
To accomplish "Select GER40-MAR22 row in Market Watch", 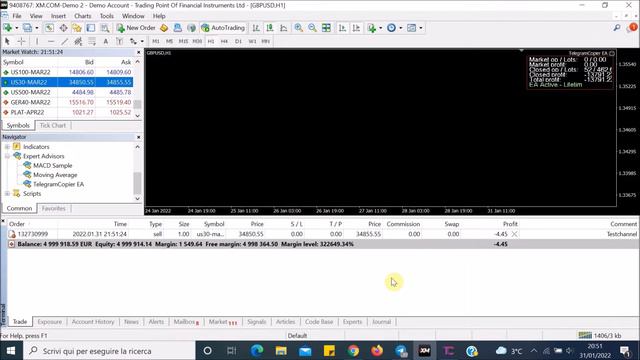I will [x=67, y=102].
